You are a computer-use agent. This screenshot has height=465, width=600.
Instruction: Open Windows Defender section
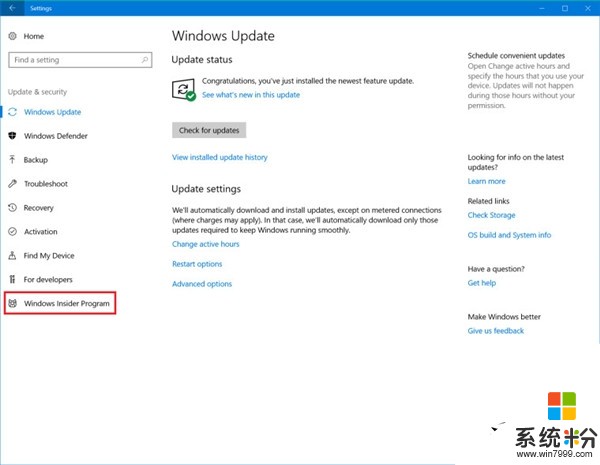coord(56,136)
